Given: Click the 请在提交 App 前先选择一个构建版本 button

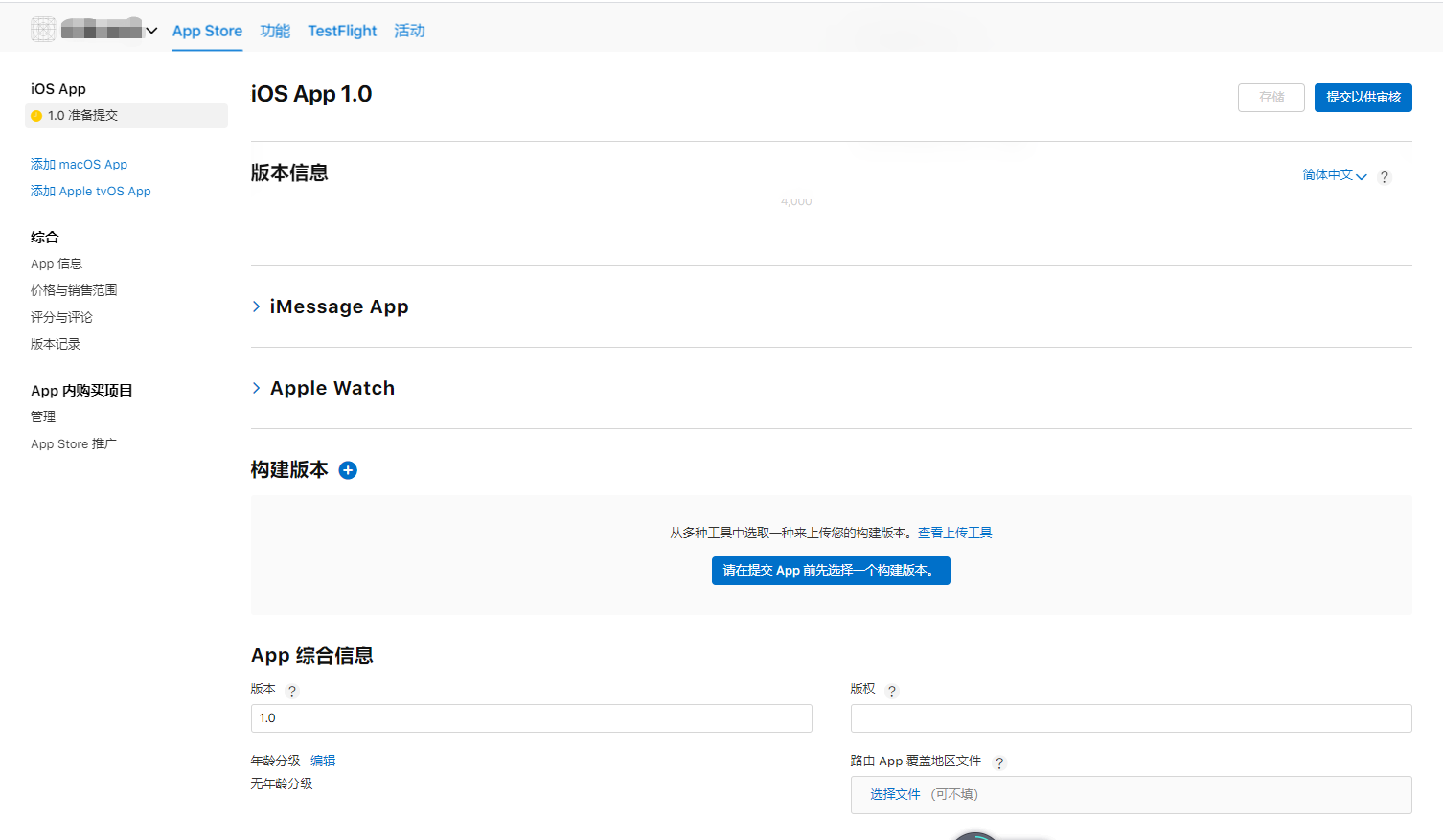Looking at the screenshot, I should [831, 571].
